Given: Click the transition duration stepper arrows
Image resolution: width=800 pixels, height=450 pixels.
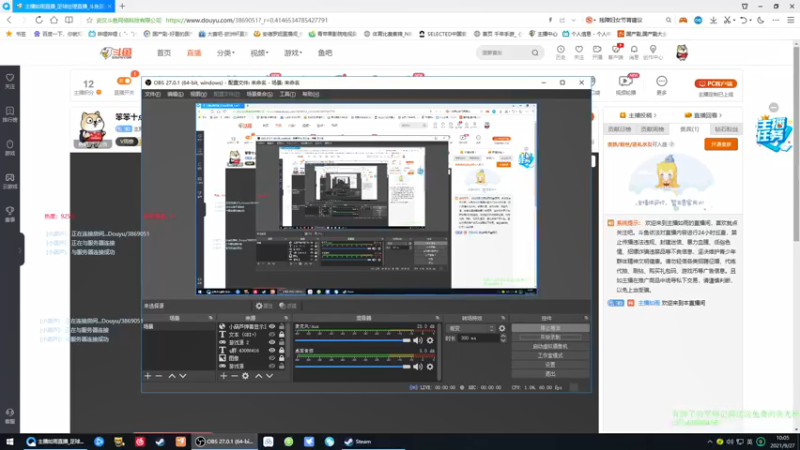Looking at the screenshot, I should 503,338.
